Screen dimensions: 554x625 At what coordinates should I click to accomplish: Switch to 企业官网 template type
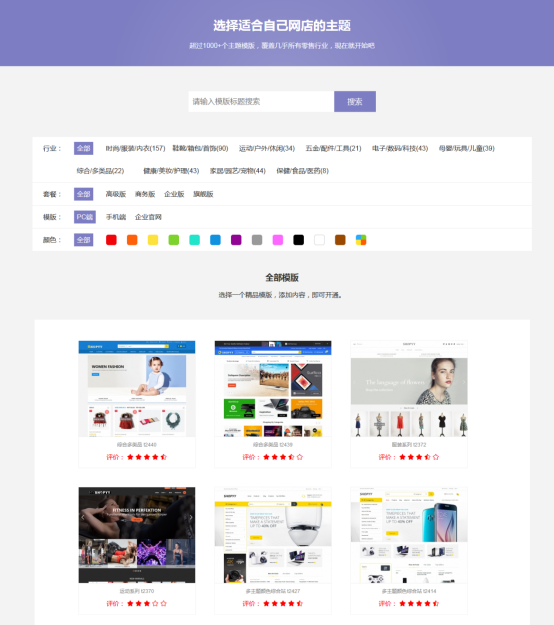[148, 217]
